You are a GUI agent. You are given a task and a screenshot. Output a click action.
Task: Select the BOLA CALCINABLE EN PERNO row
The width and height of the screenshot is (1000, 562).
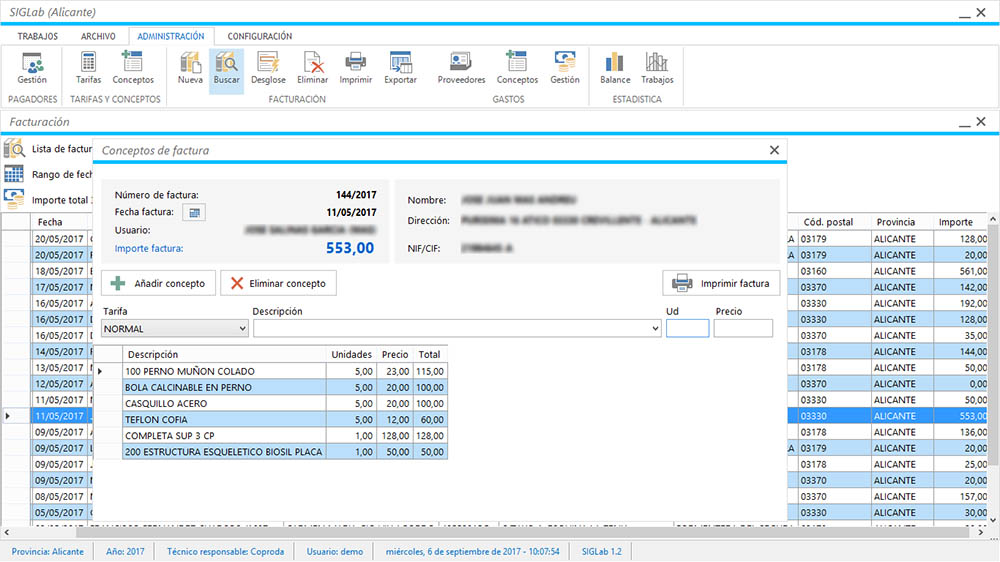coord(272,387)
